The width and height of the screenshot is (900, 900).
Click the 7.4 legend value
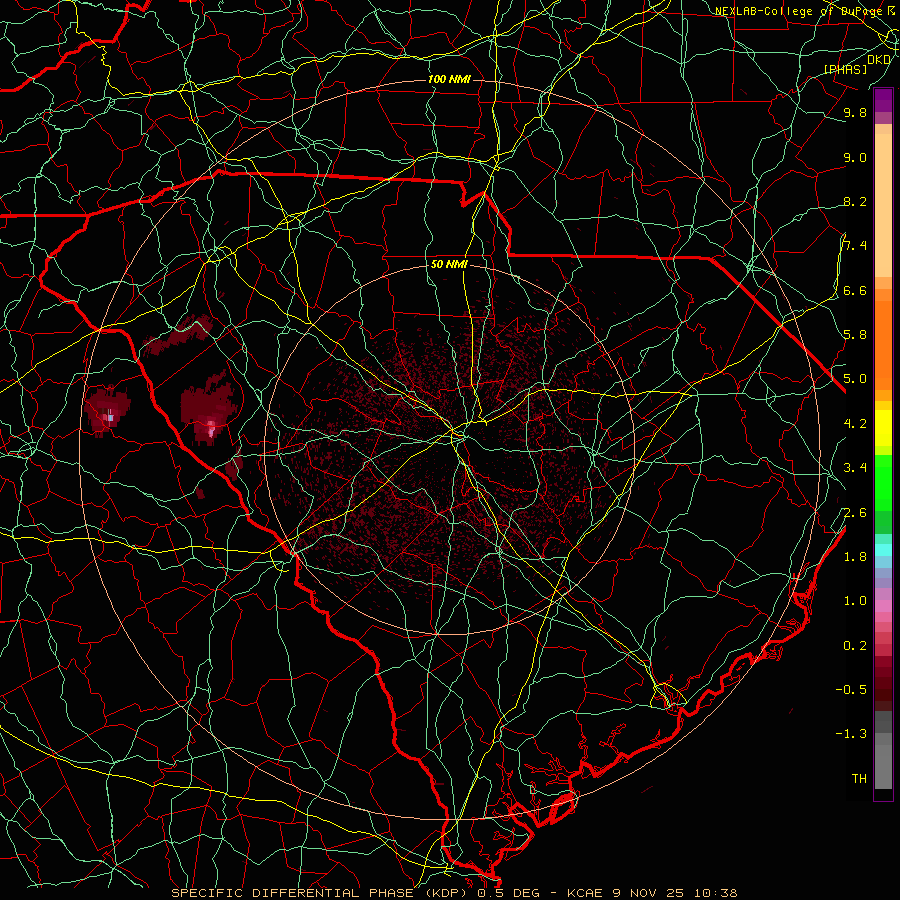pos(855,246)
